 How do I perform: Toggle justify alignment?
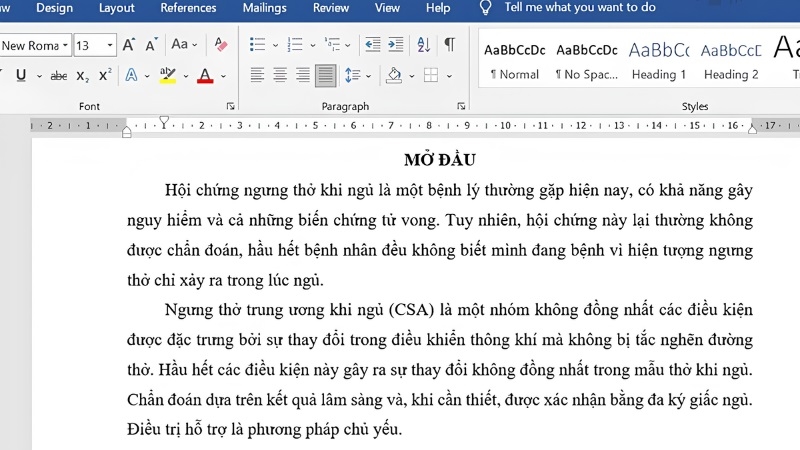tap(326, 76)
